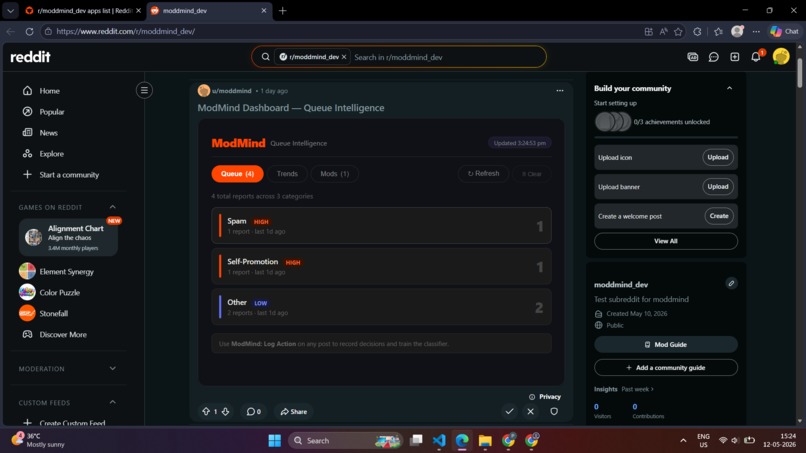Open the Mod Guide
The width and height of the screenshot is (806, 453).
pos(666,345)
